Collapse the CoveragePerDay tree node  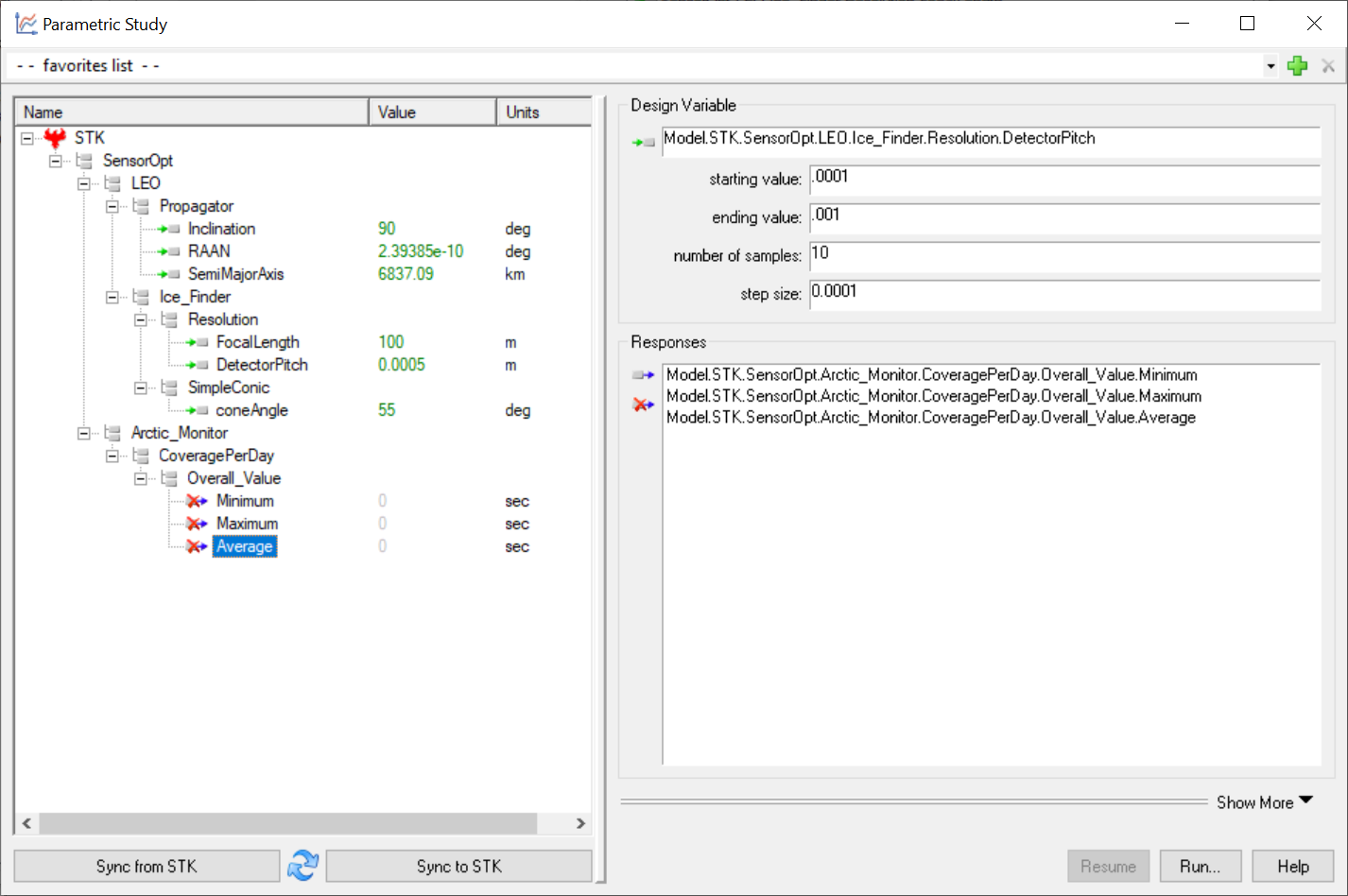[112, 456]
